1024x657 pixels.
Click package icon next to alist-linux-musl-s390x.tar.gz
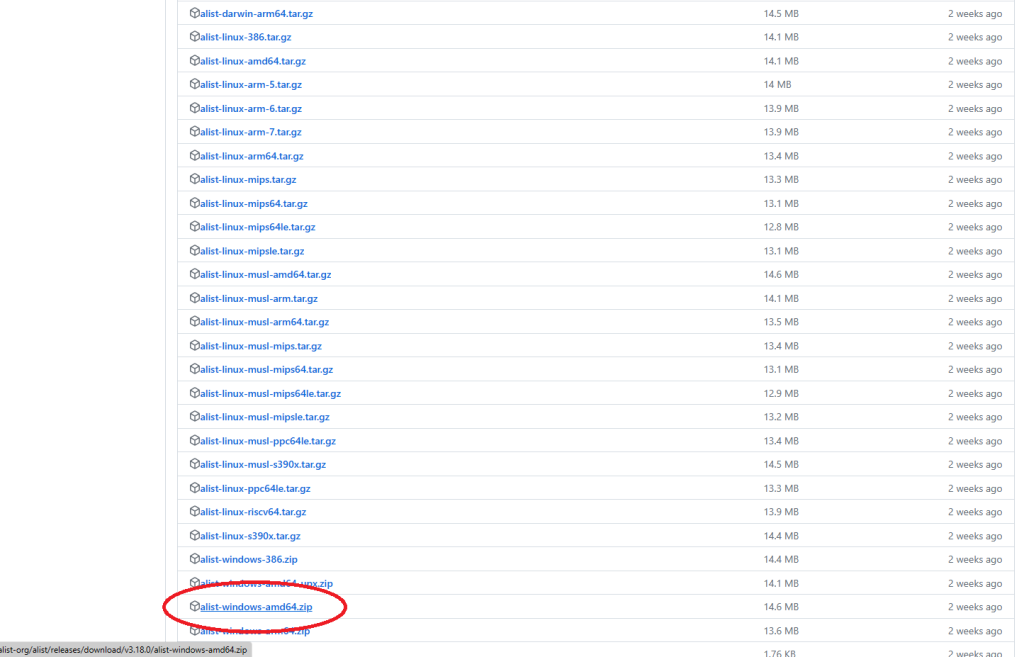coord(194,465)
